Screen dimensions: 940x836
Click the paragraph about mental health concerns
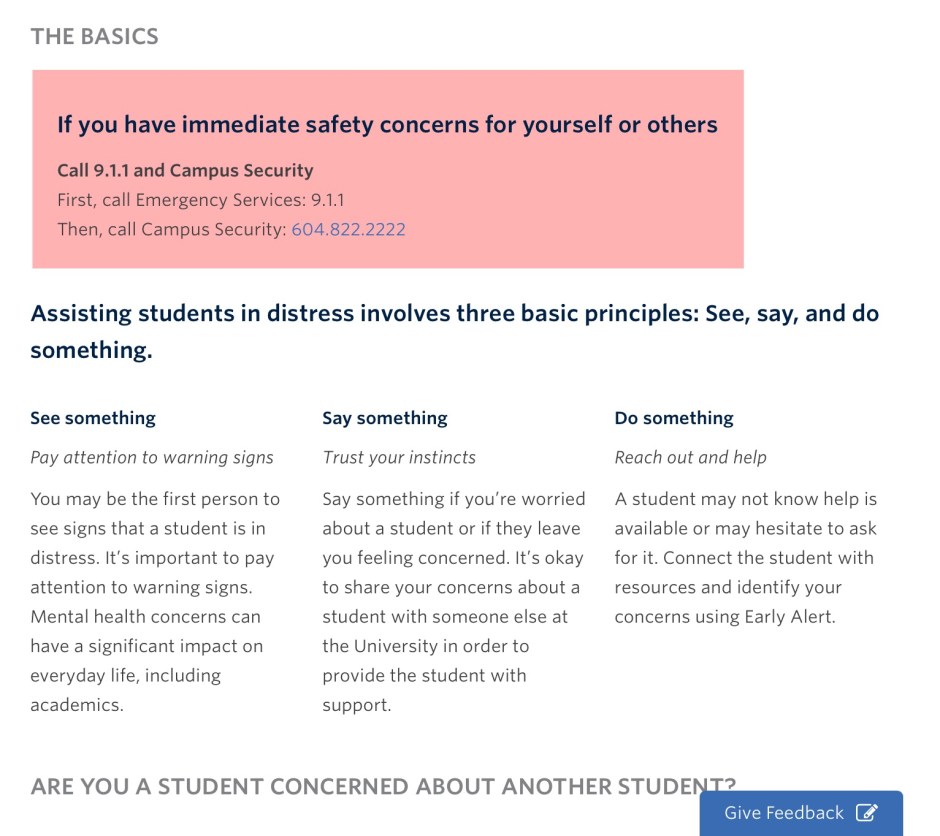pos(155,601)
